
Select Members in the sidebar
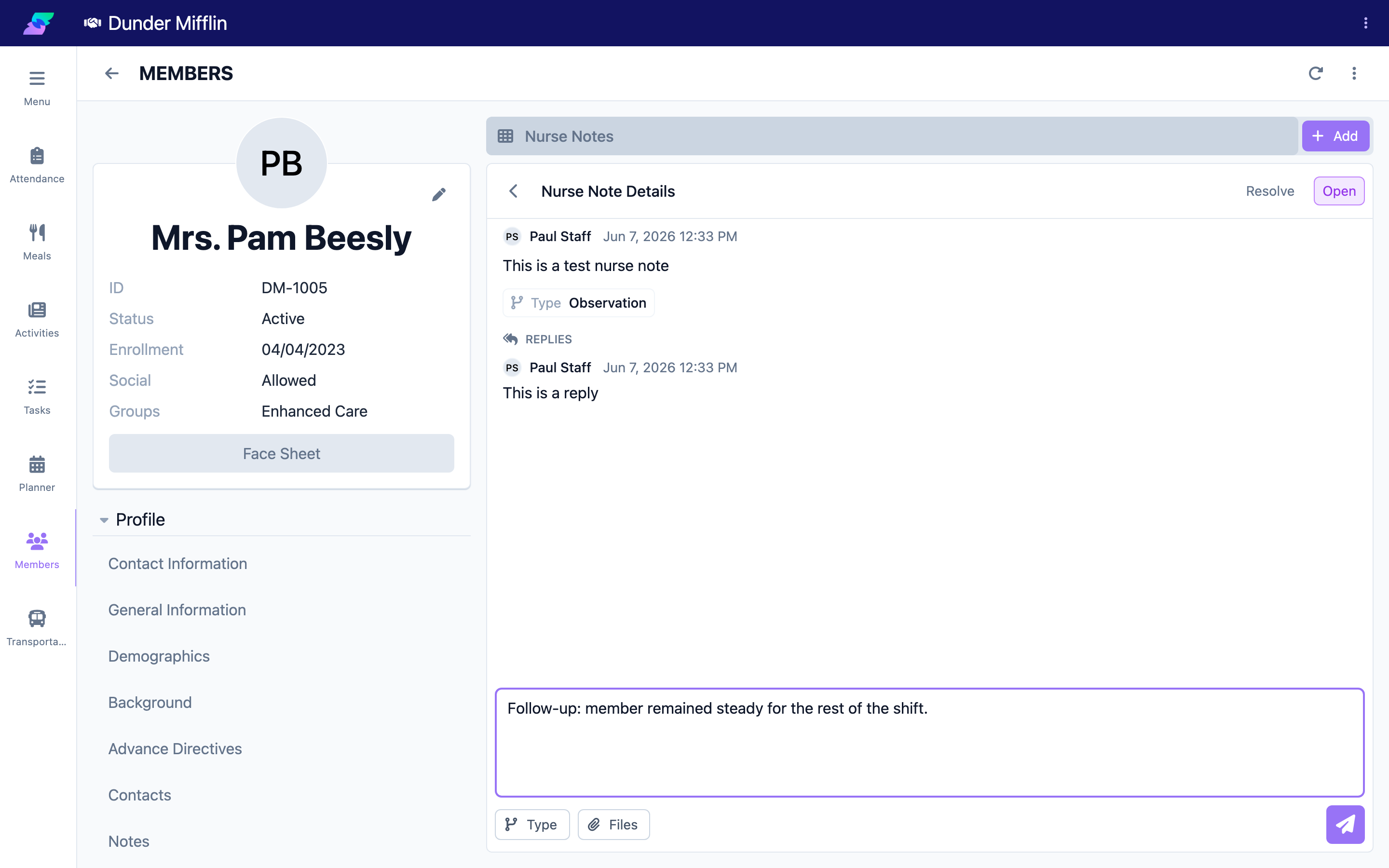click(37, 548)
